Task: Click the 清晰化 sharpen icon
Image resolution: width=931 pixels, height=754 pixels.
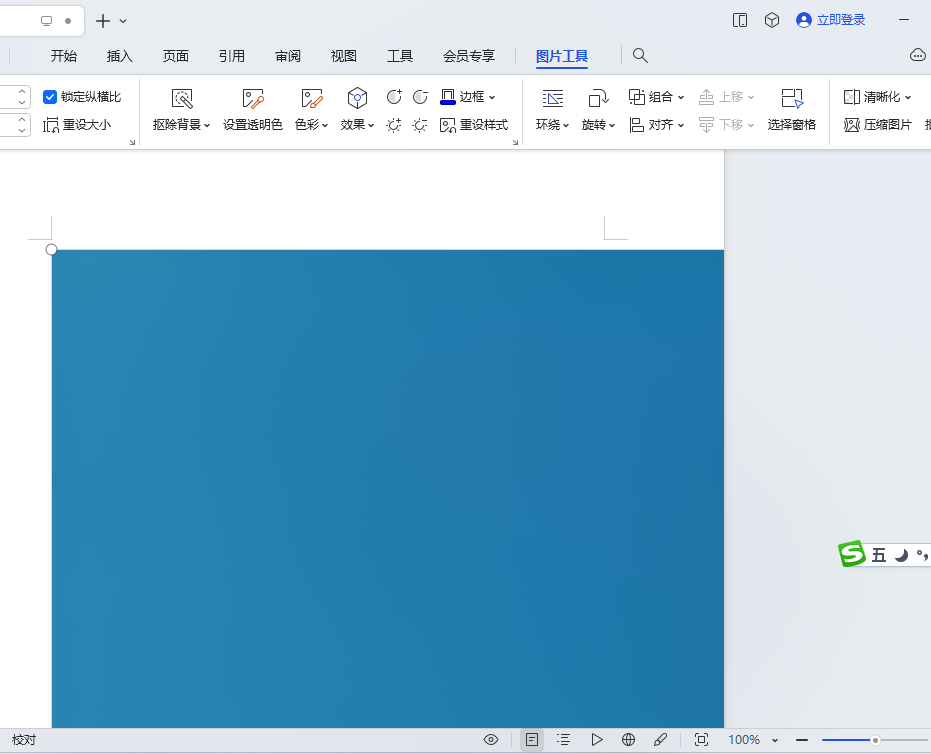Action: (852, 97)
